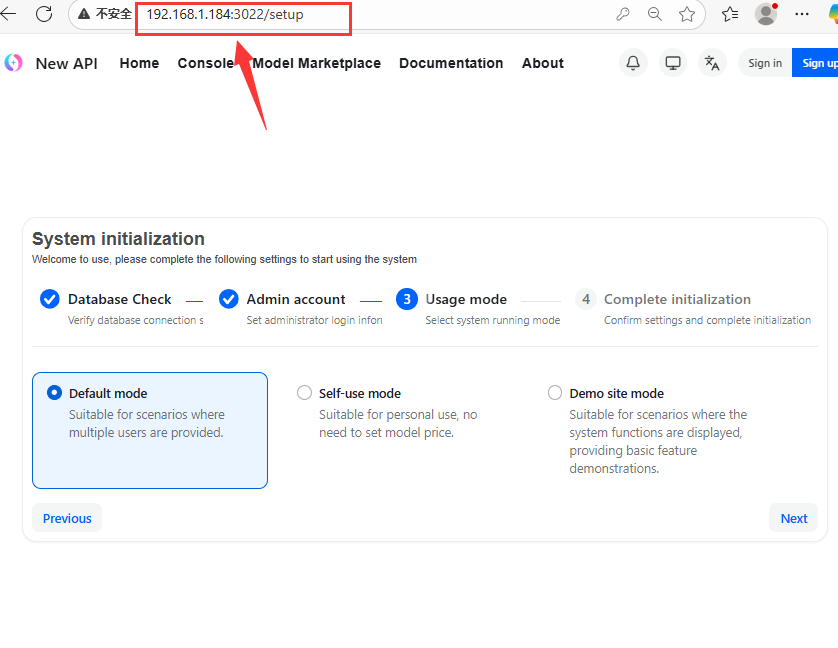Click the Sign in button

(765, 63)
